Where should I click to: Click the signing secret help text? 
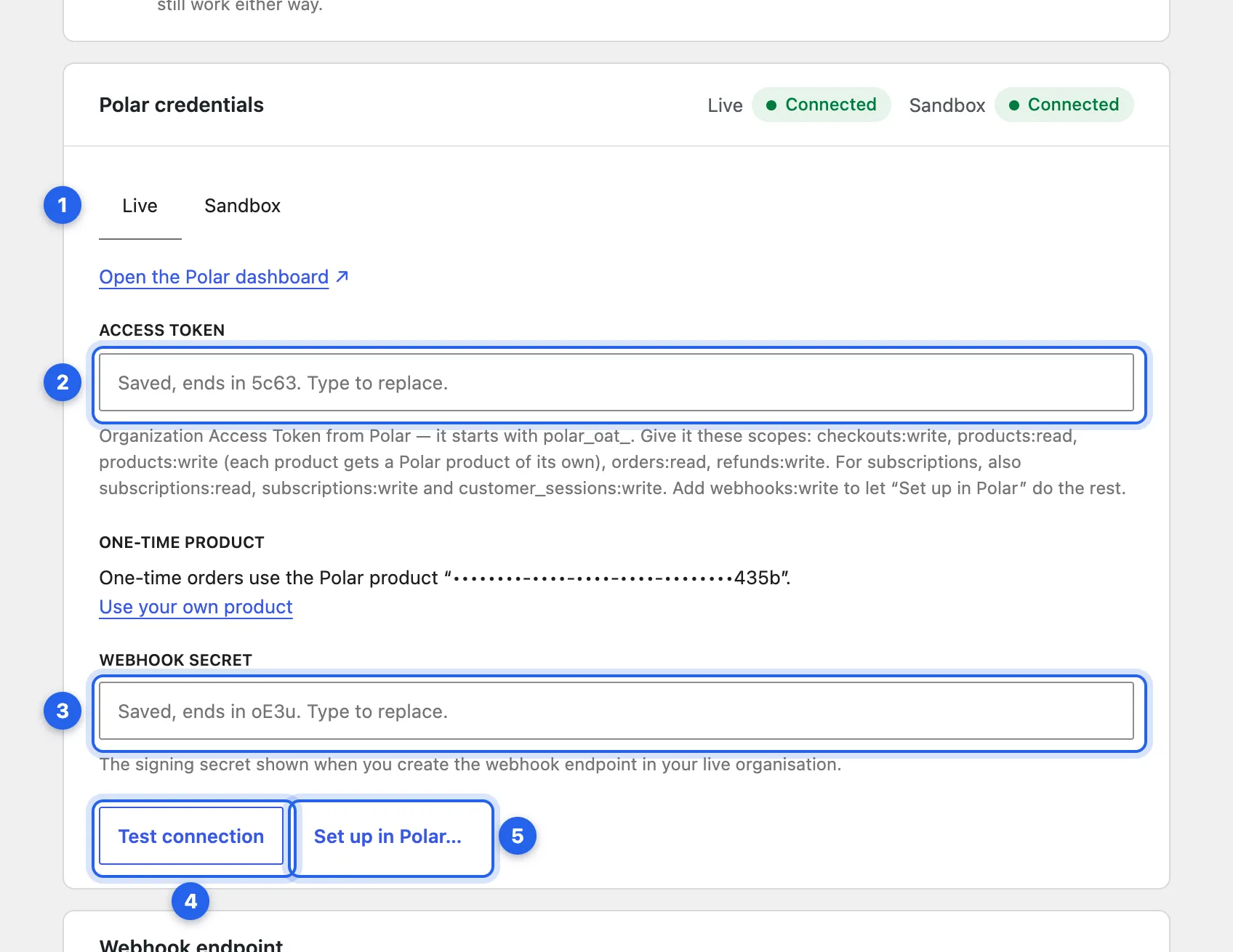(470, 765)
